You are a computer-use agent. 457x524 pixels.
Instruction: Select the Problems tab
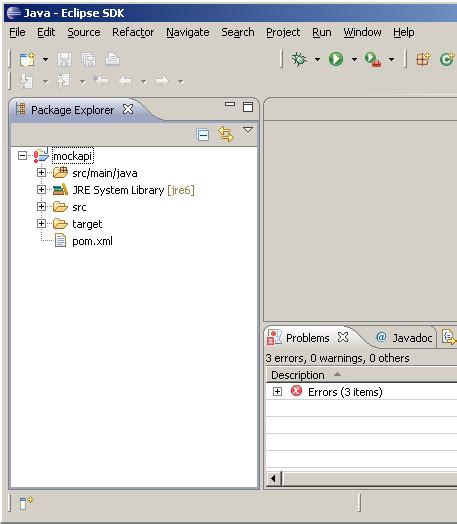click(308, 338)
